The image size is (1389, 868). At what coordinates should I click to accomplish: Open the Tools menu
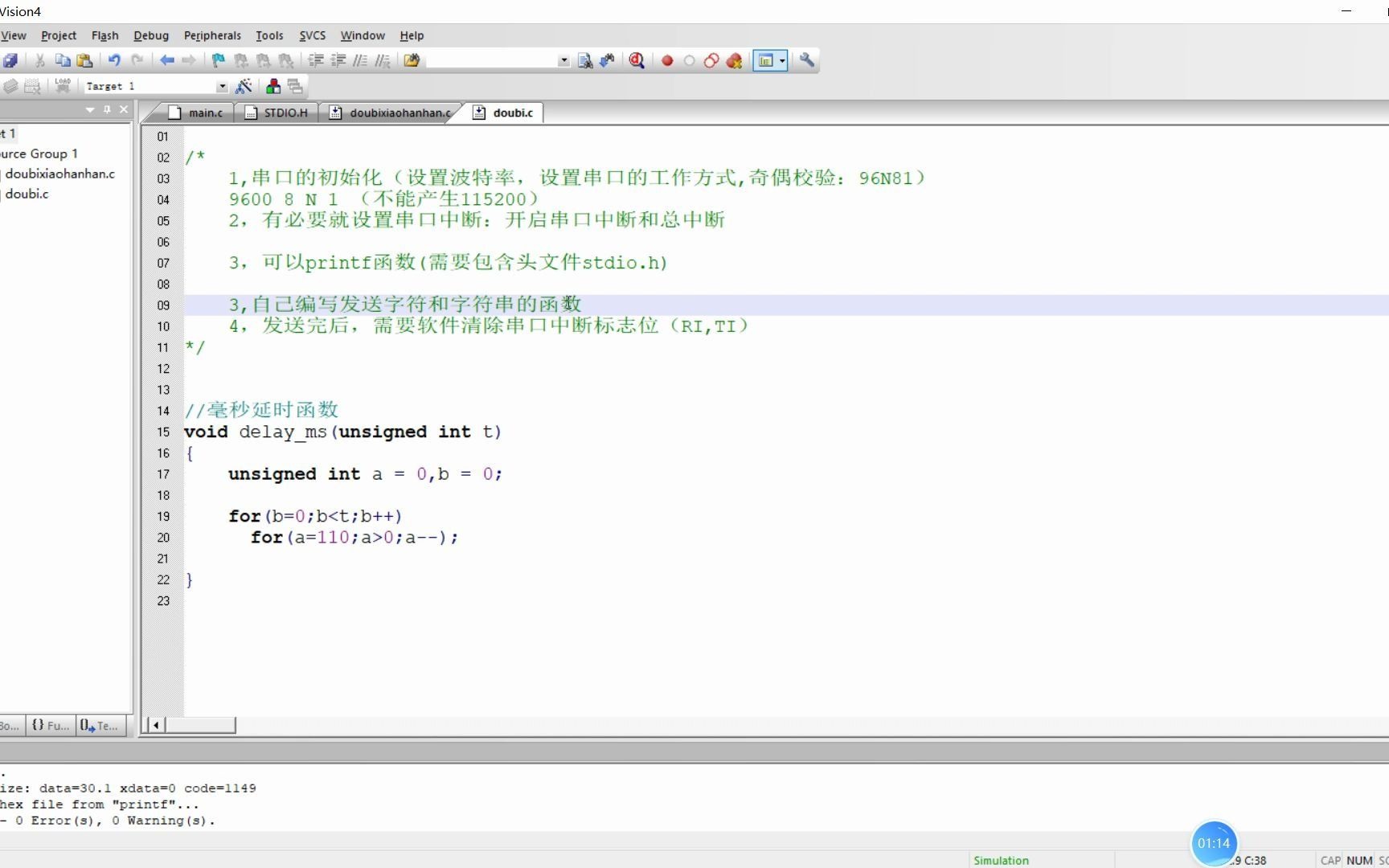(x=269, y=35)
